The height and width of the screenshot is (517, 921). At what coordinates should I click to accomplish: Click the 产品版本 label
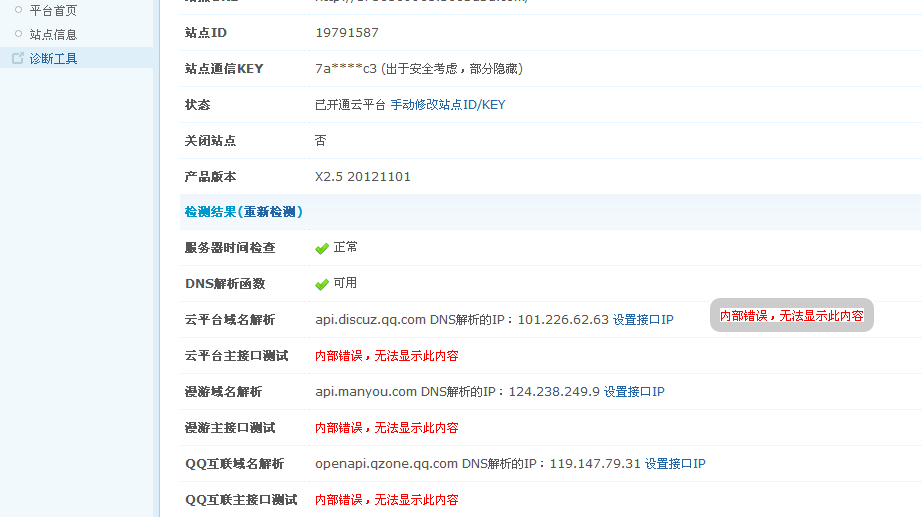210,177
